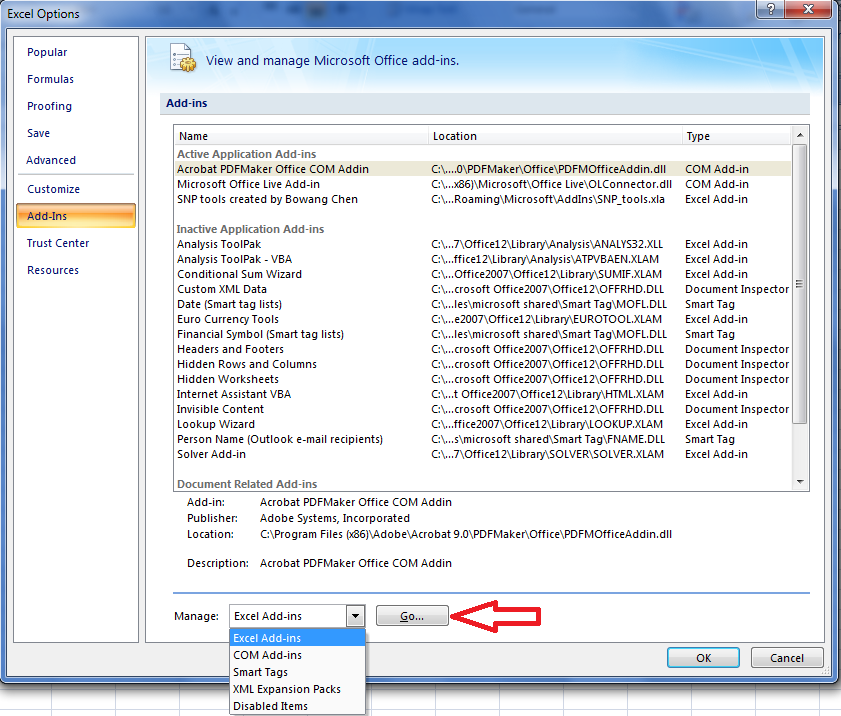Click the add-ins gear icon in header
Image resolution: width=841 pixels, height=716 pixels.
point(182,59)
